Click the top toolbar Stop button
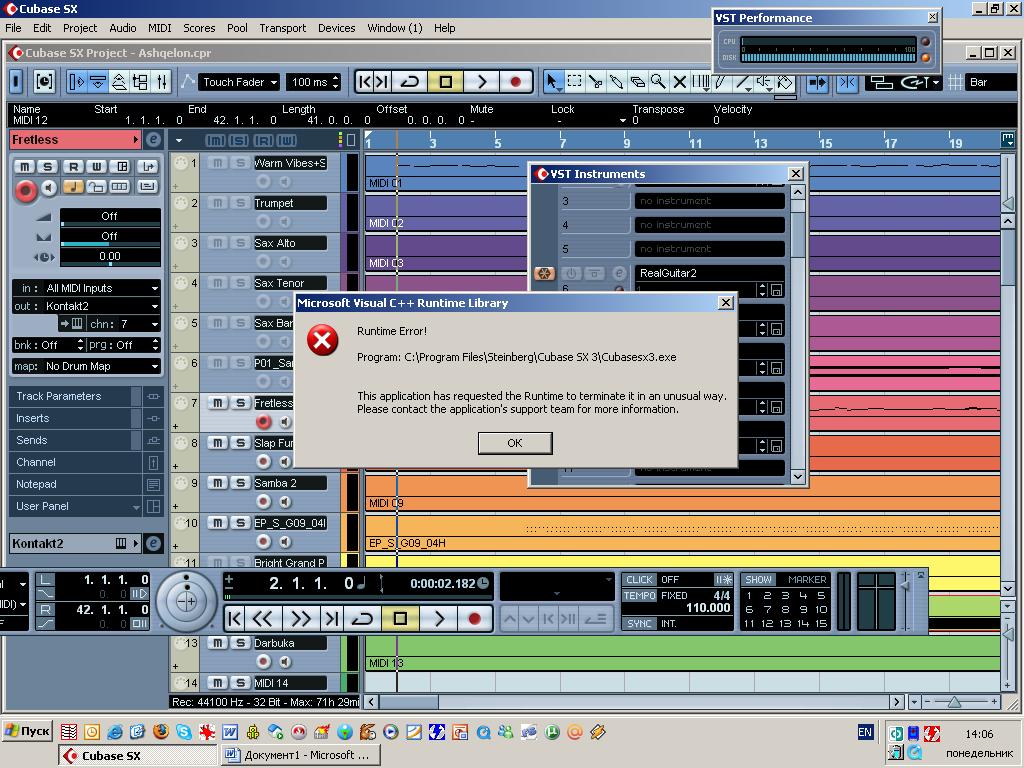1024x768 pixels. pos(446,82)
